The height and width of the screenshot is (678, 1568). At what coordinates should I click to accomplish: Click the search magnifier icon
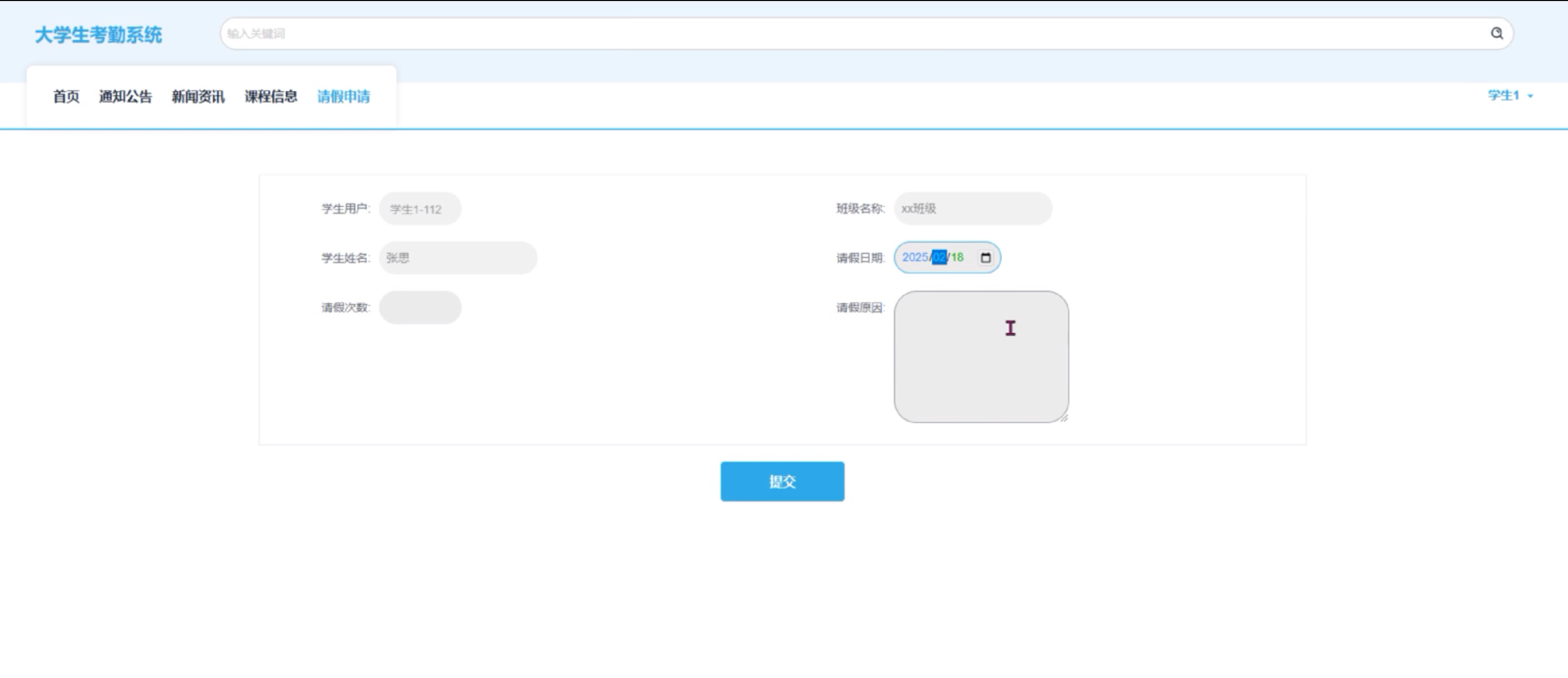(1496, 33)
